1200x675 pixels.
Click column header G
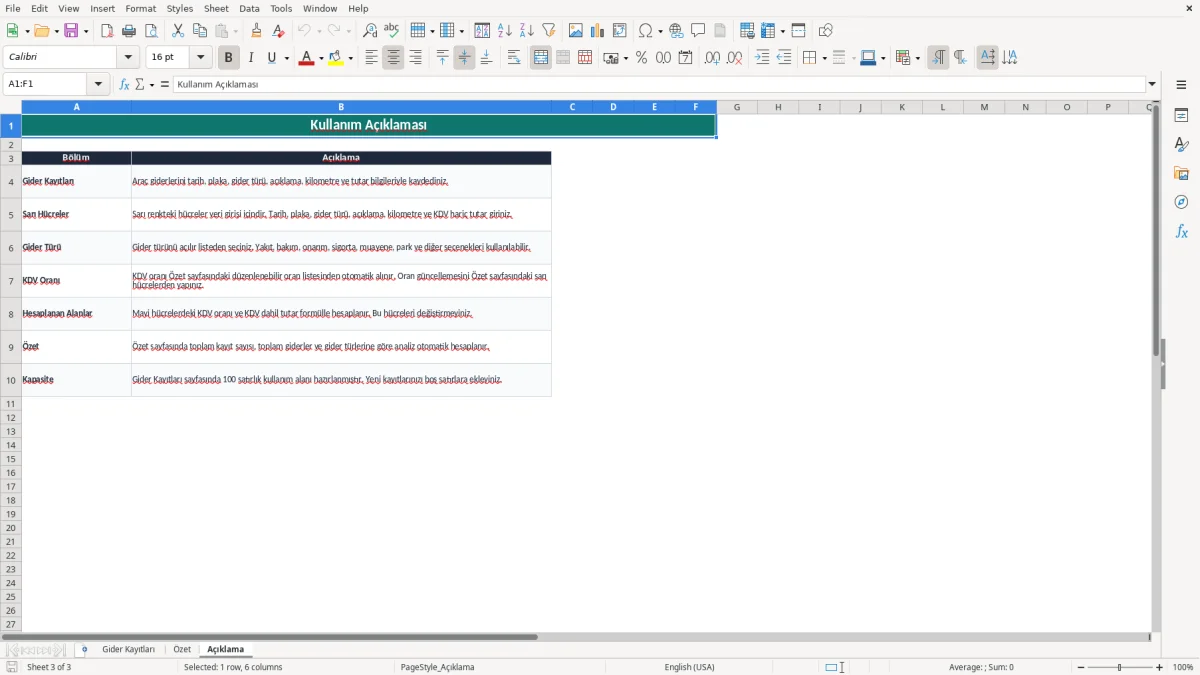[x=737, y=107]
